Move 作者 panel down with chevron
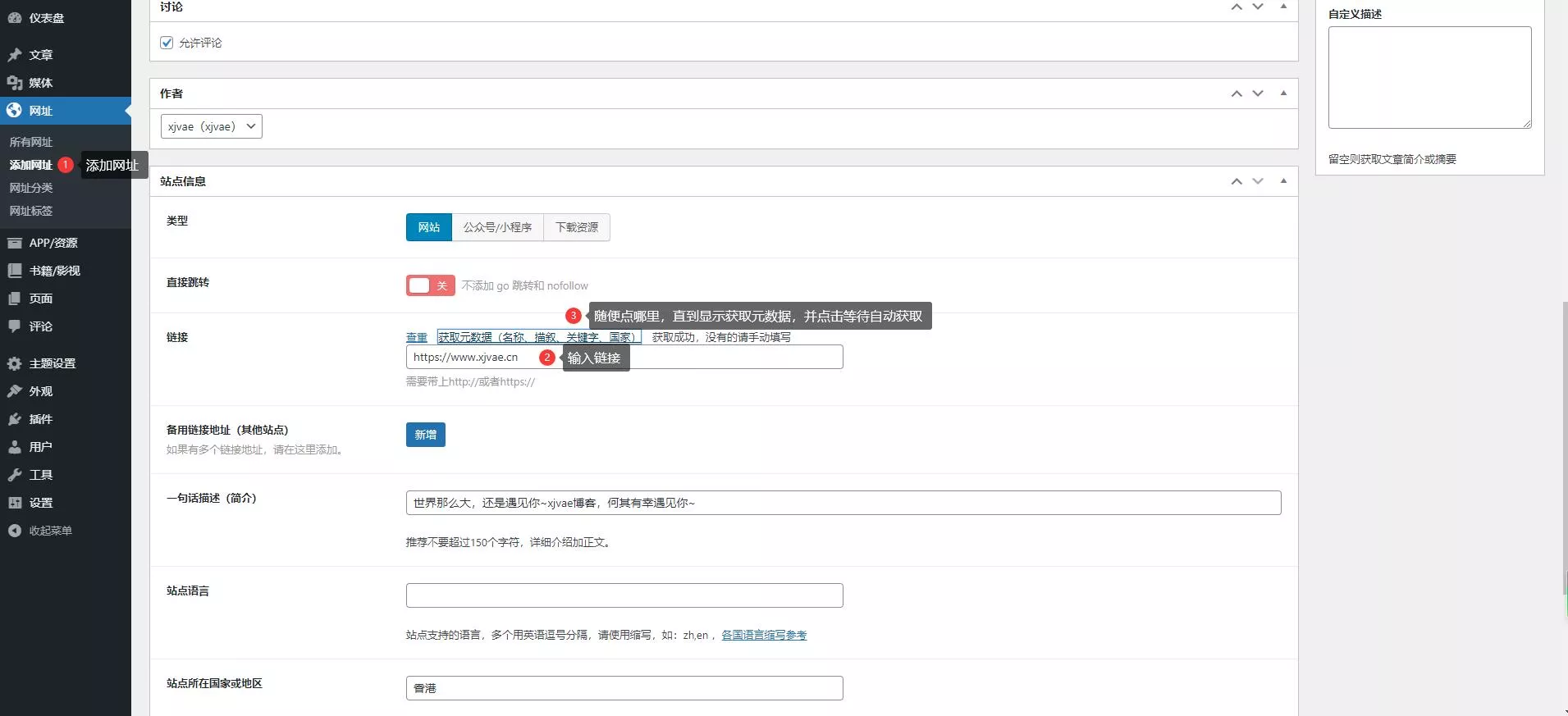The width and height of the screenshot is (1568, 716). pyautogui.click(x=1258, y=93)
